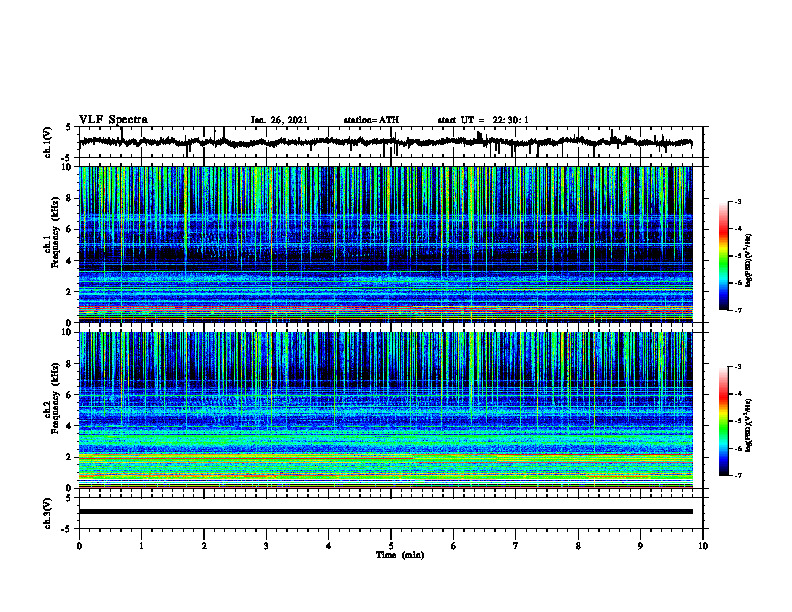Click the ch.1 spectrogram panel

[x=385, y=244]
